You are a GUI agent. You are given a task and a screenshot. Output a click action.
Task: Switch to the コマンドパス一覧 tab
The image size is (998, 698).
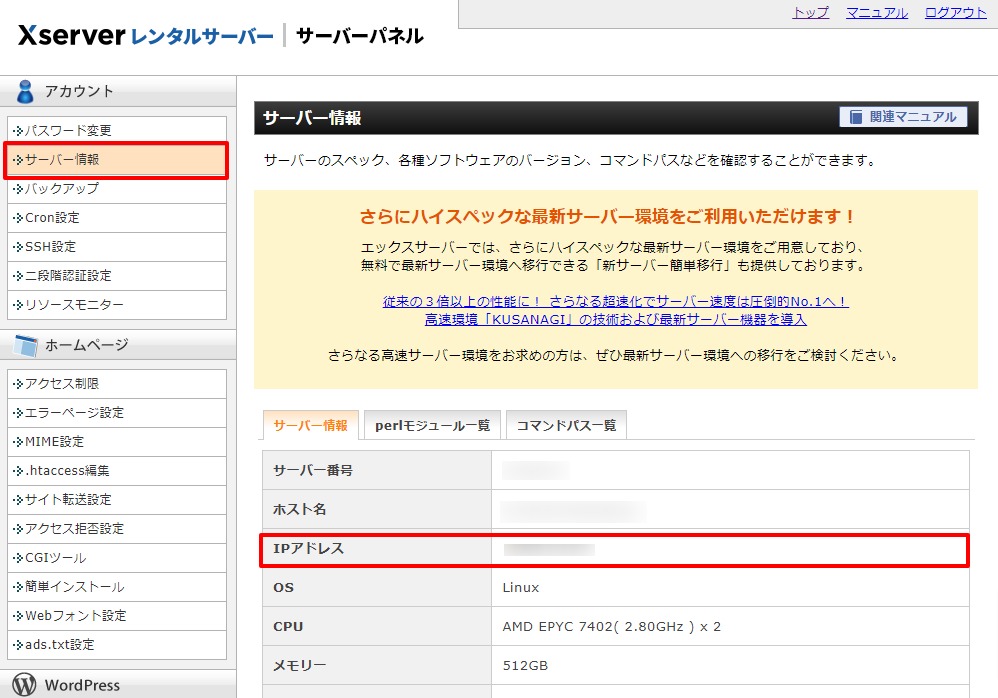pos(566,425)
